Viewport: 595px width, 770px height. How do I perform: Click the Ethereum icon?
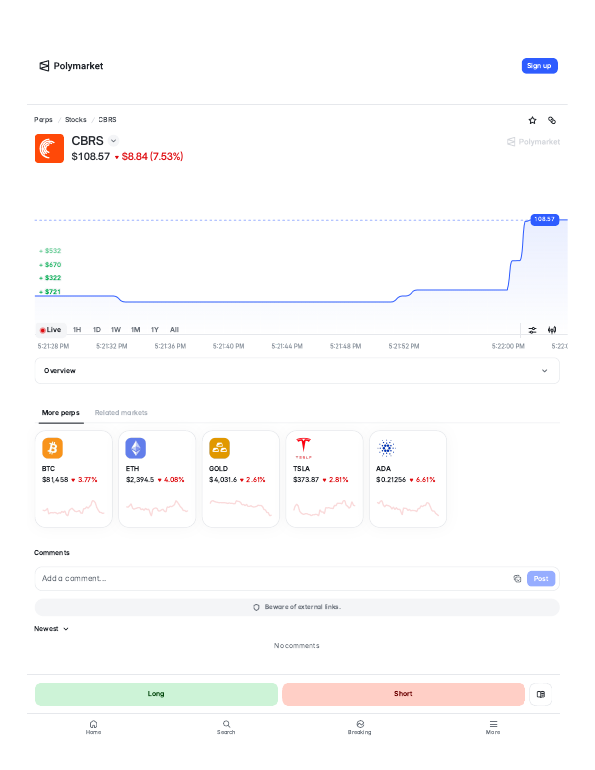[136, 448]
